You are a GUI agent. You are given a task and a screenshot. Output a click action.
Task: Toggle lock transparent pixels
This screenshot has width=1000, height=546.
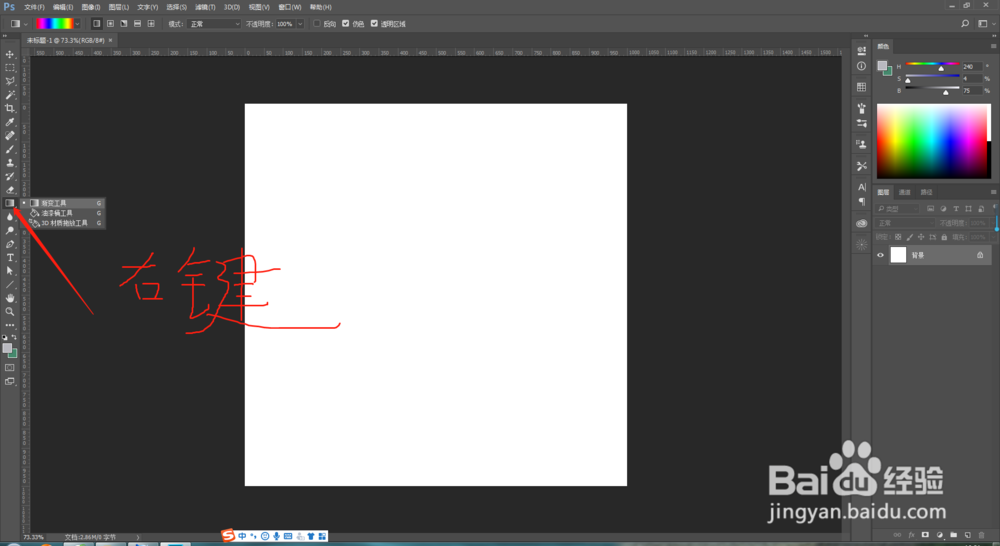898,237
